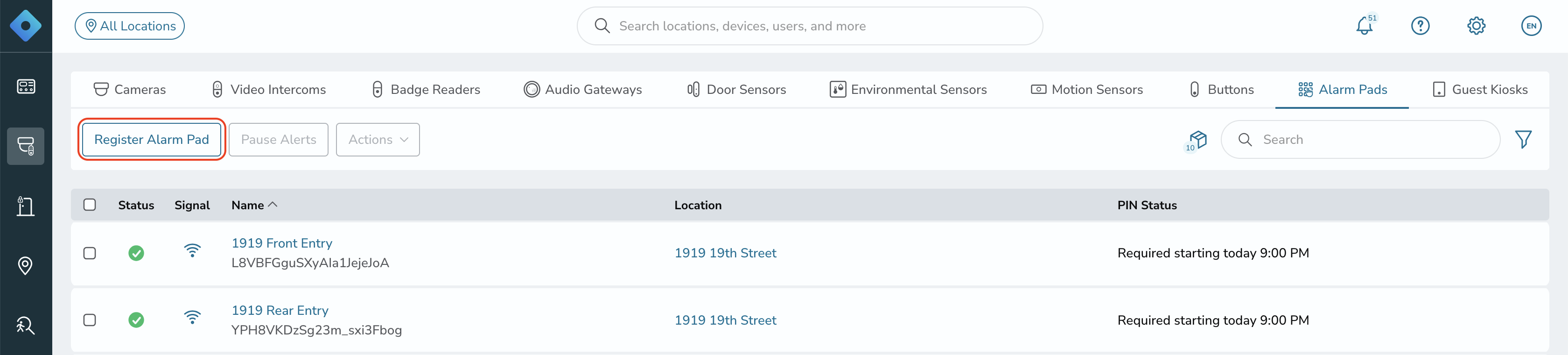Click PIN status text for 1919 Front Entry
The image size is (1568, 355).
(x=1213, y=253)
